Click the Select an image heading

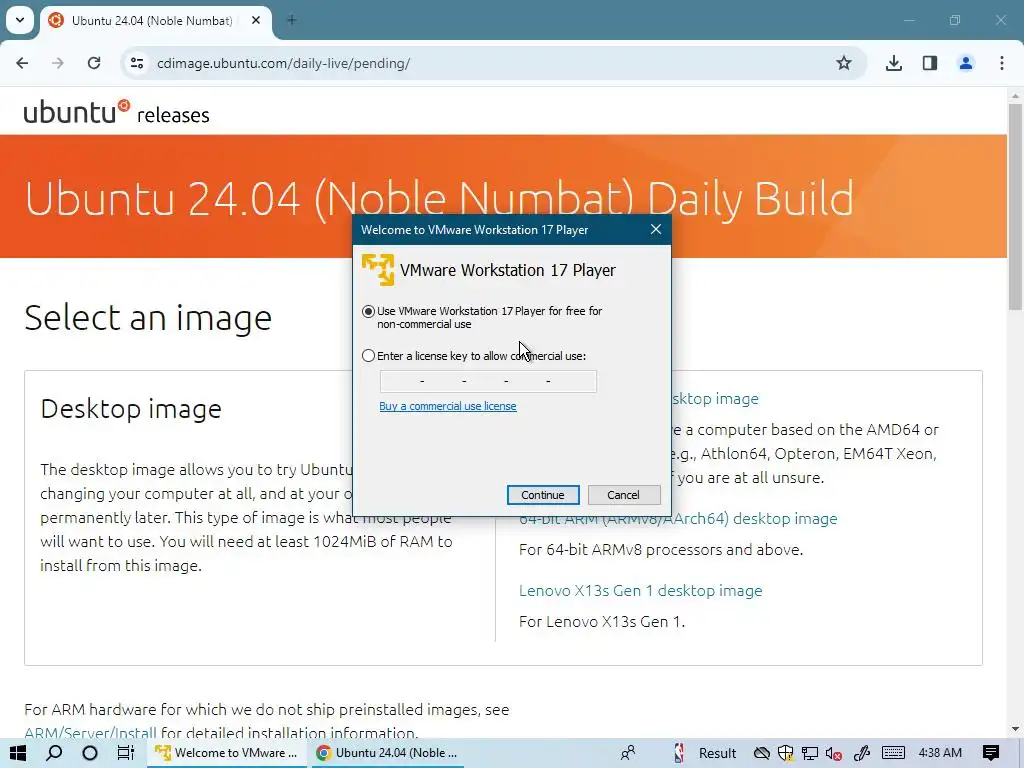click(x=148, y=318)
